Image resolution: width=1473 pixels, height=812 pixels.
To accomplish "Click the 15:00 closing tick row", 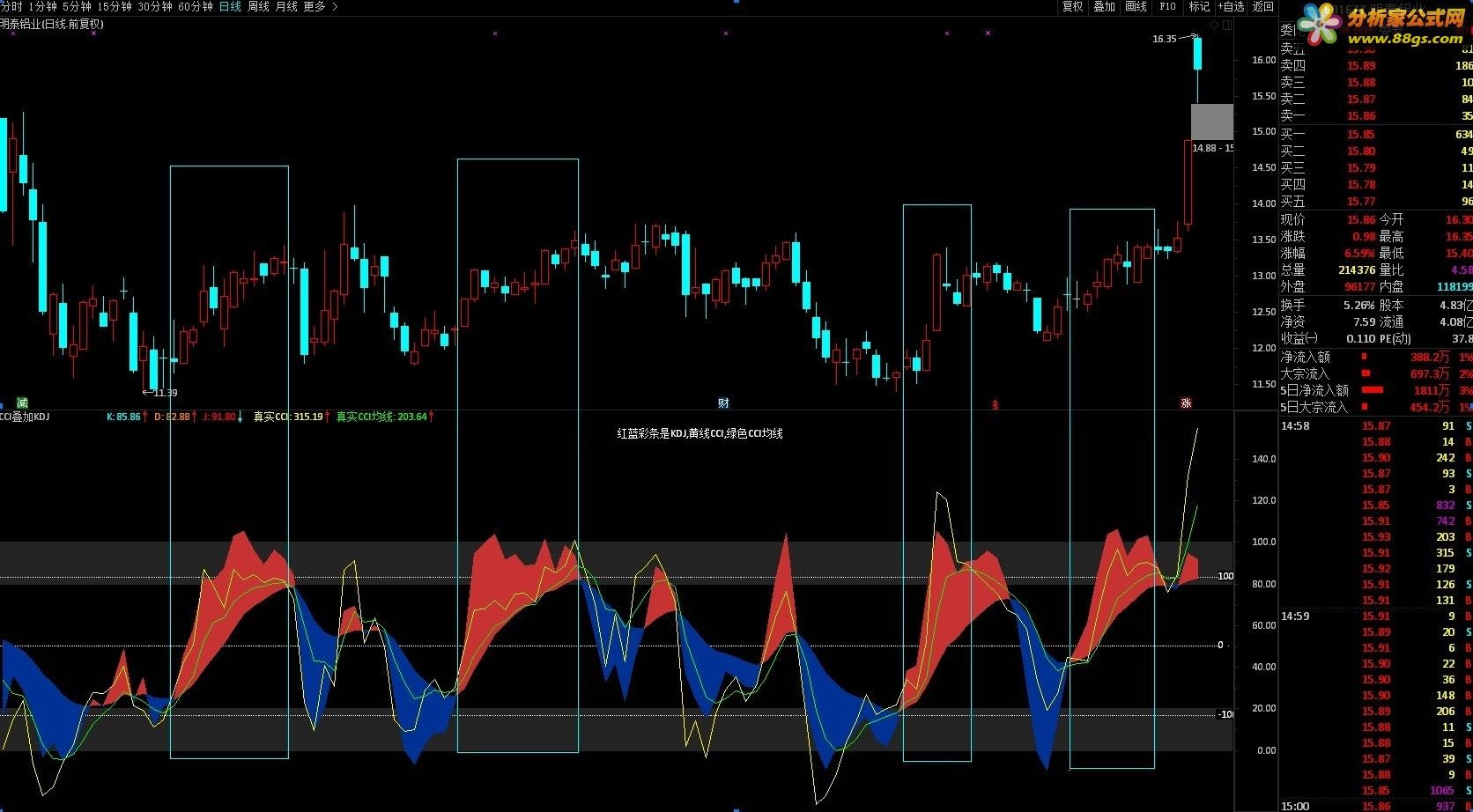I will click(1375, 806).
